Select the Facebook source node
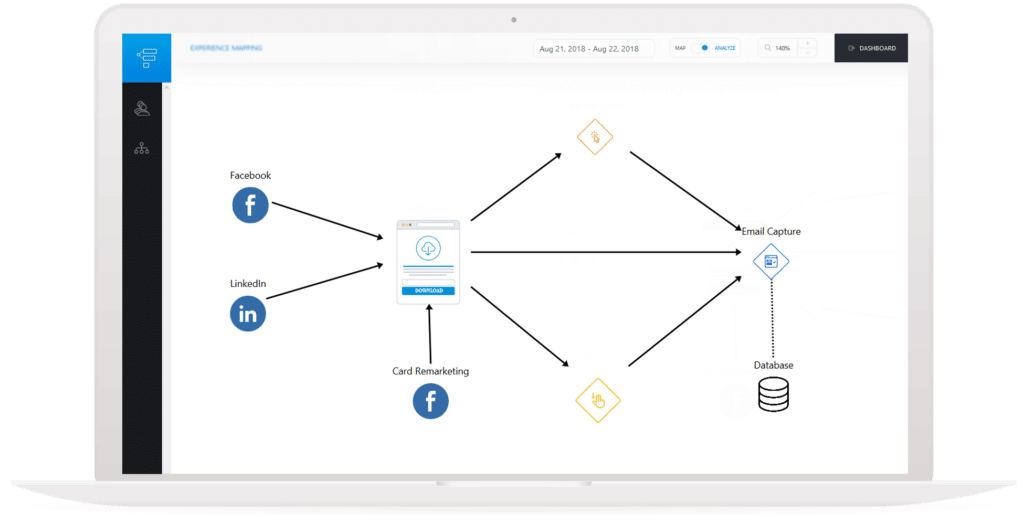This screenshot has width=1024, height=526. (250, 205)
